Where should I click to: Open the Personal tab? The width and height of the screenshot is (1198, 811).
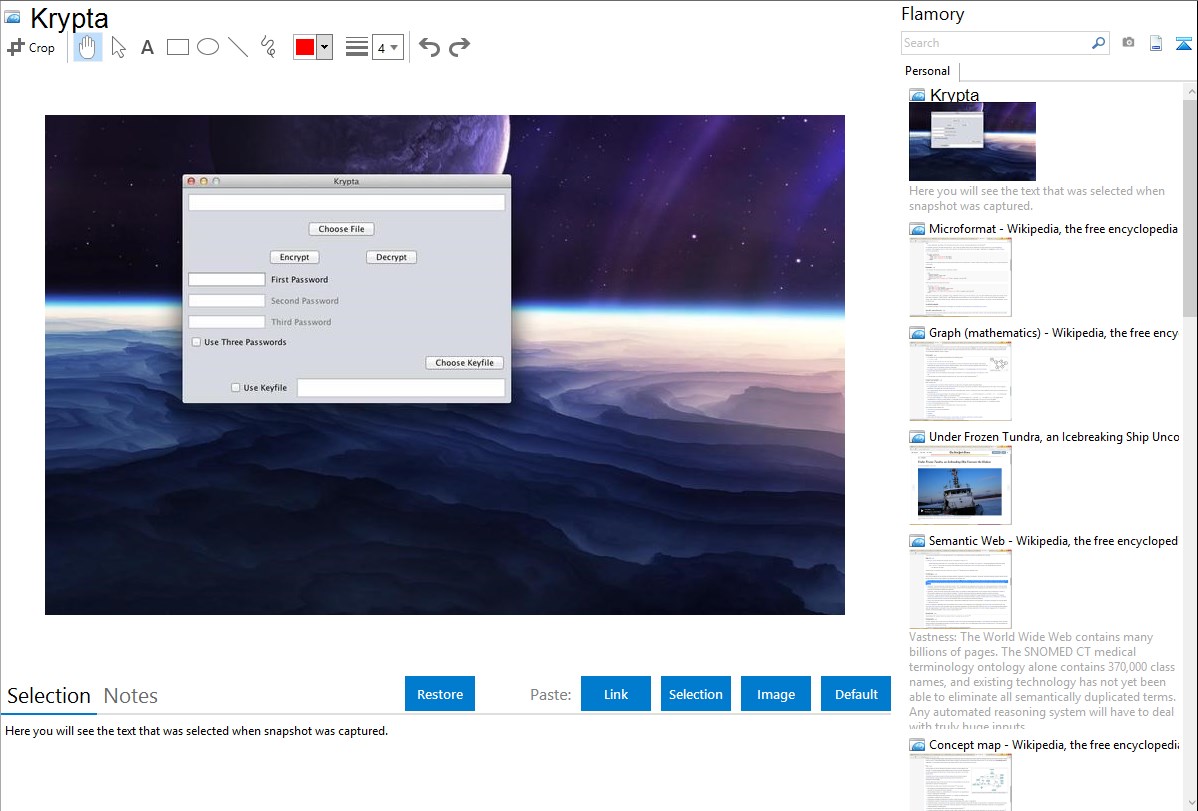(x=927, y=71)
